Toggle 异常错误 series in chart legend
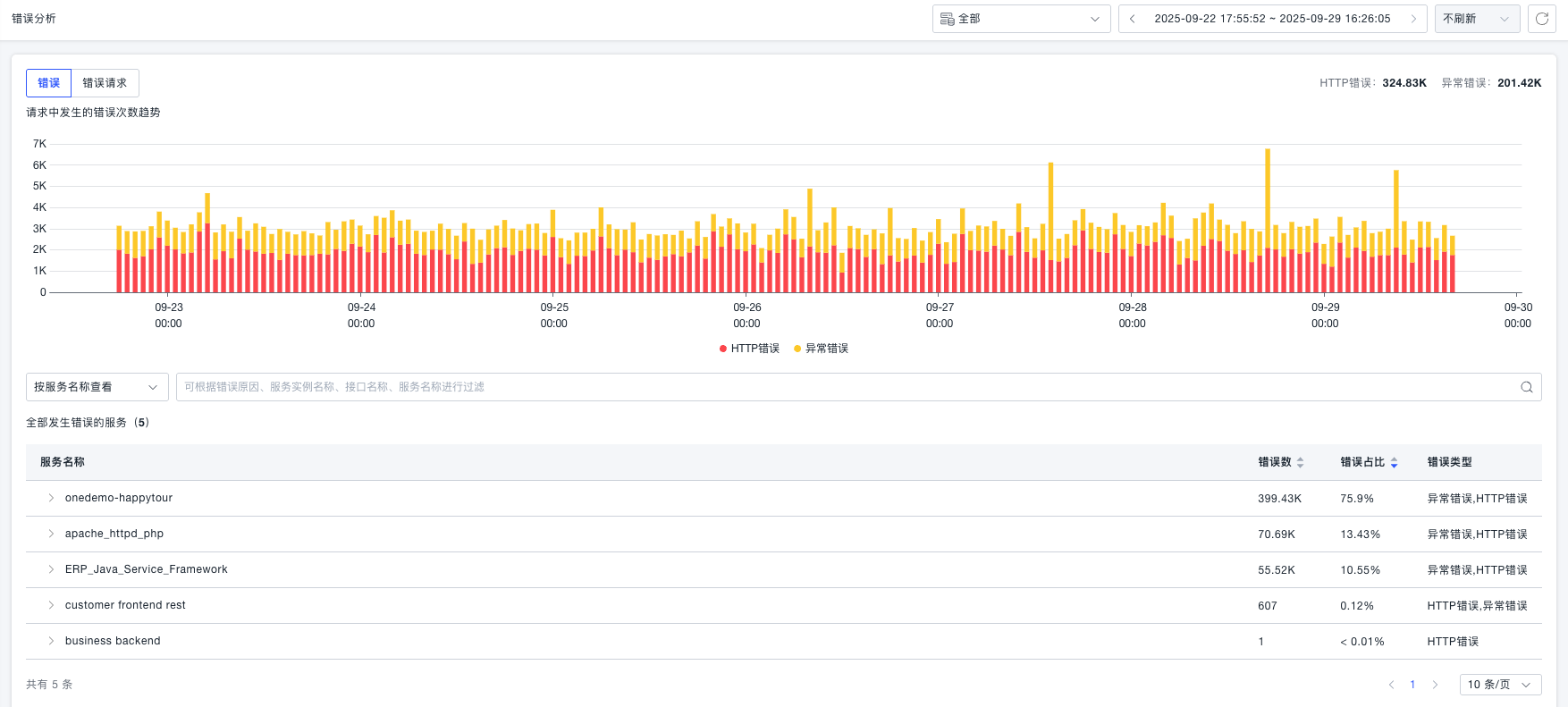 click(821, 349)
